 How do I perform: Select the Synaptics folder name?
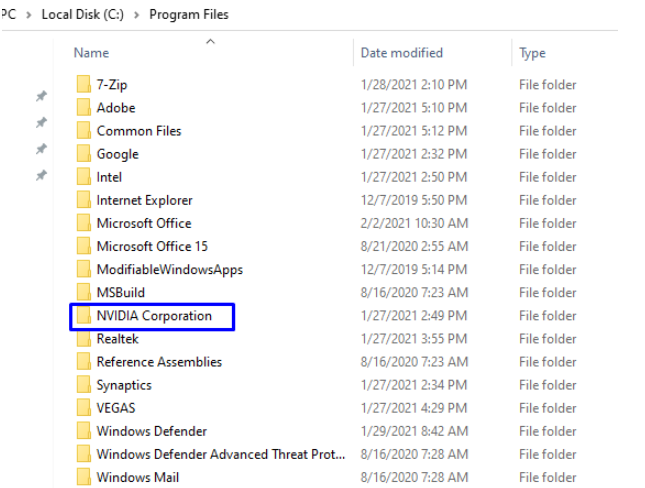[x=124, y=386]
